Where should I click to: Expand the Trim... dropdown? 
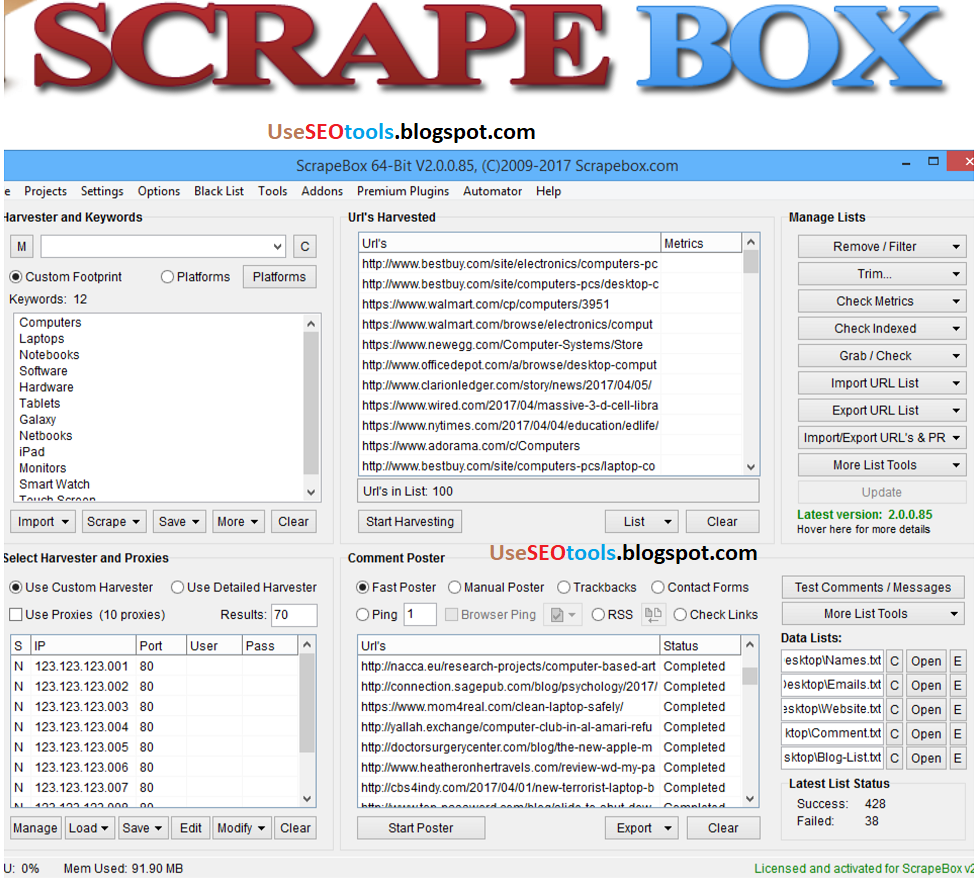pos(882,274)
